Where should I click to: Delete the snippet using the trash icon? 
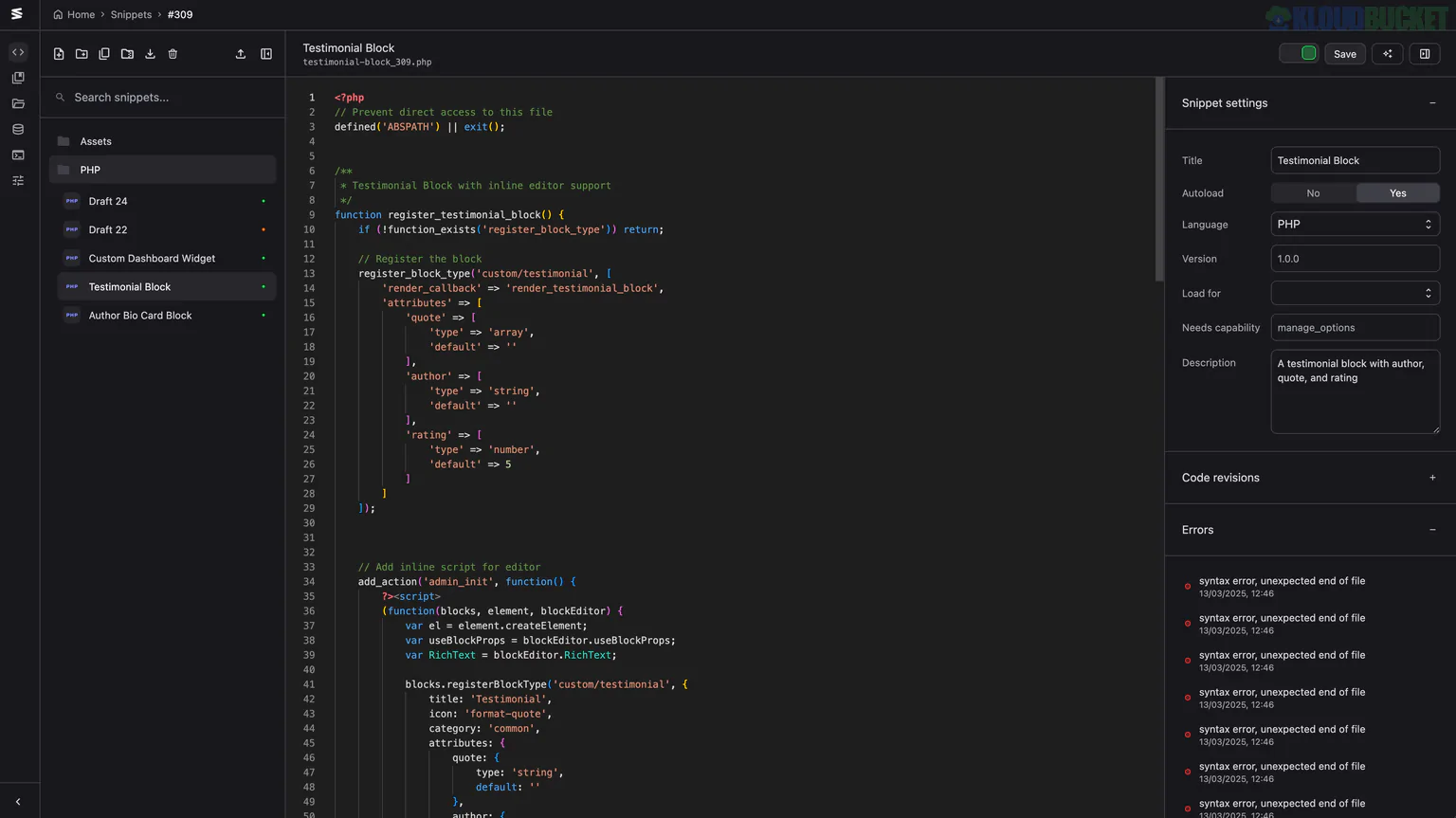[173, 54]
